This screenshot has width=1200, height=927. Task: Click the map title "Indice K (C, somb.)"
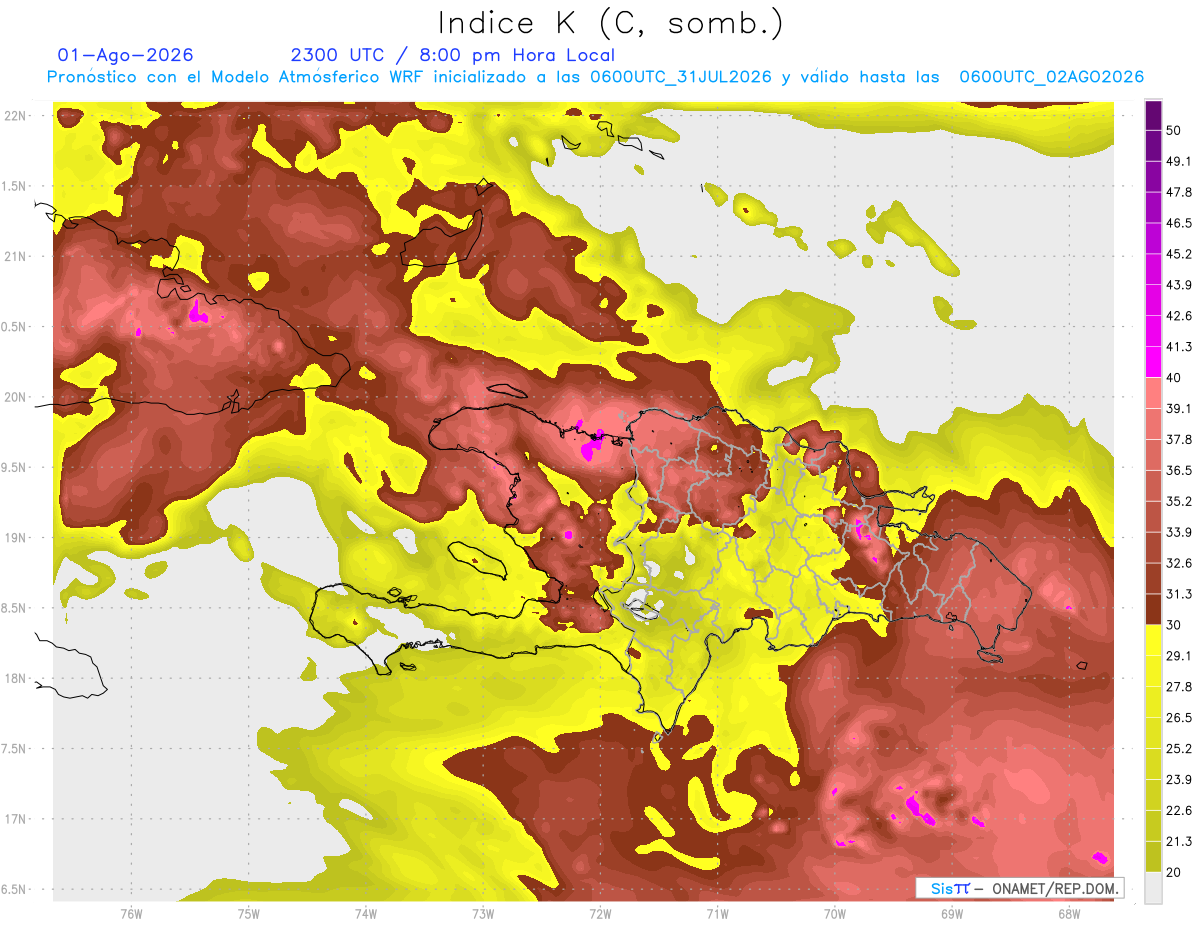tap(610, 23)
